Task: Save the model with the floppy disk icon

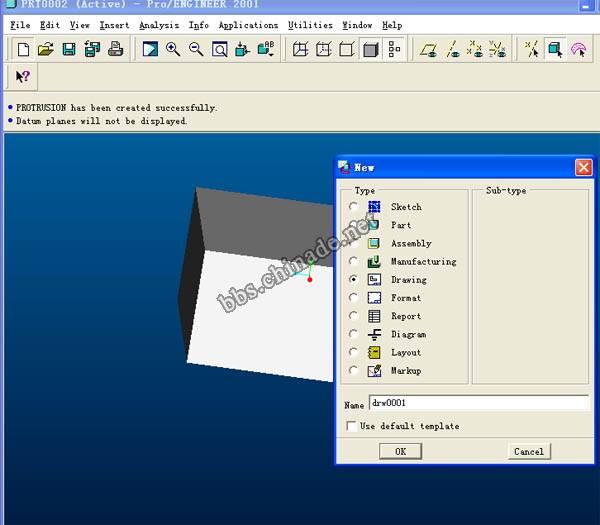Action: [x=69, y=49]
